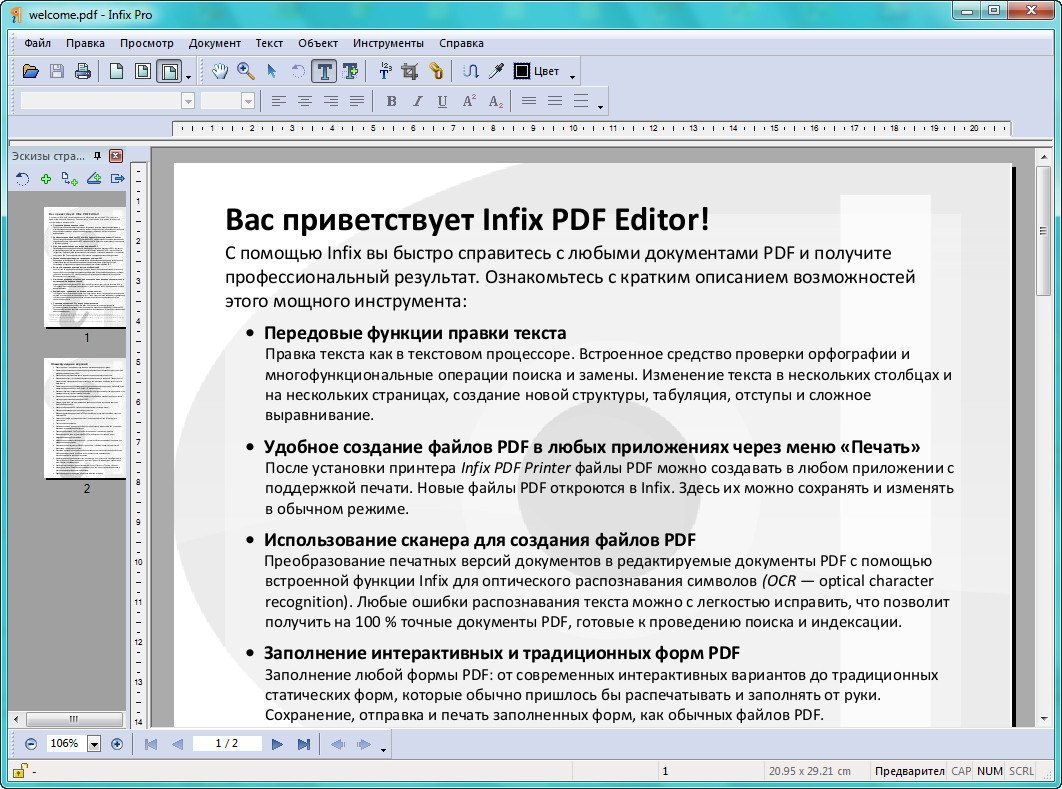Screen dimensions: 1062x789
Task: Print the document with the printer icon
Action: (x=83, y=71)
